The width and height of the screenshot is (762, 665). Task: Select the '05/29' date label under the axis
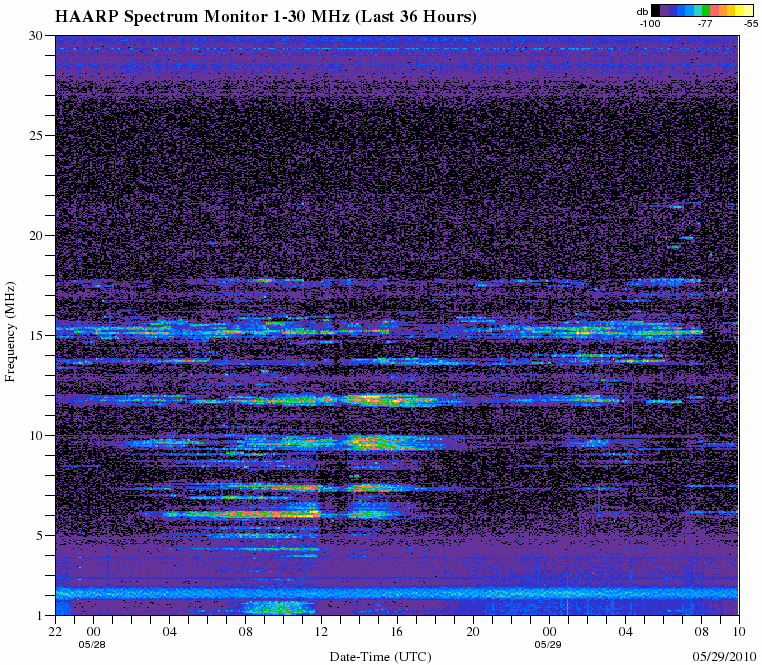click(x=548, y=645)
